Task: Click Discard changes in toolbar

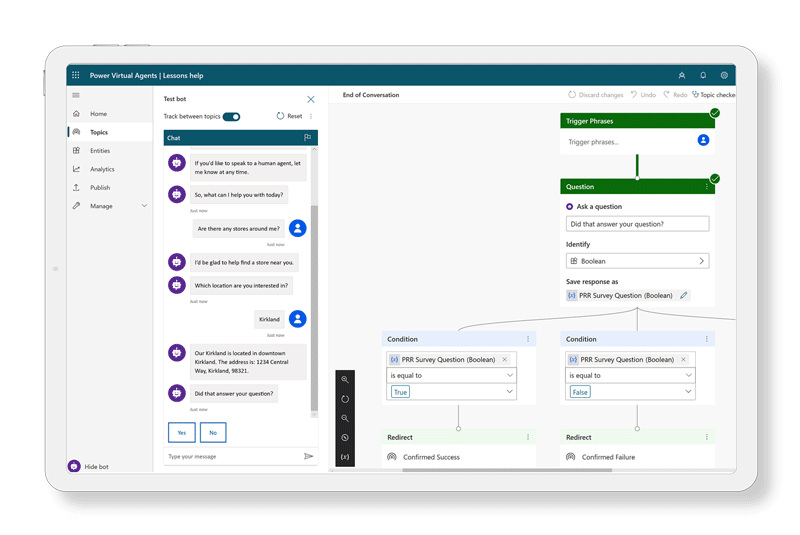Action: [x=595, y=95]
